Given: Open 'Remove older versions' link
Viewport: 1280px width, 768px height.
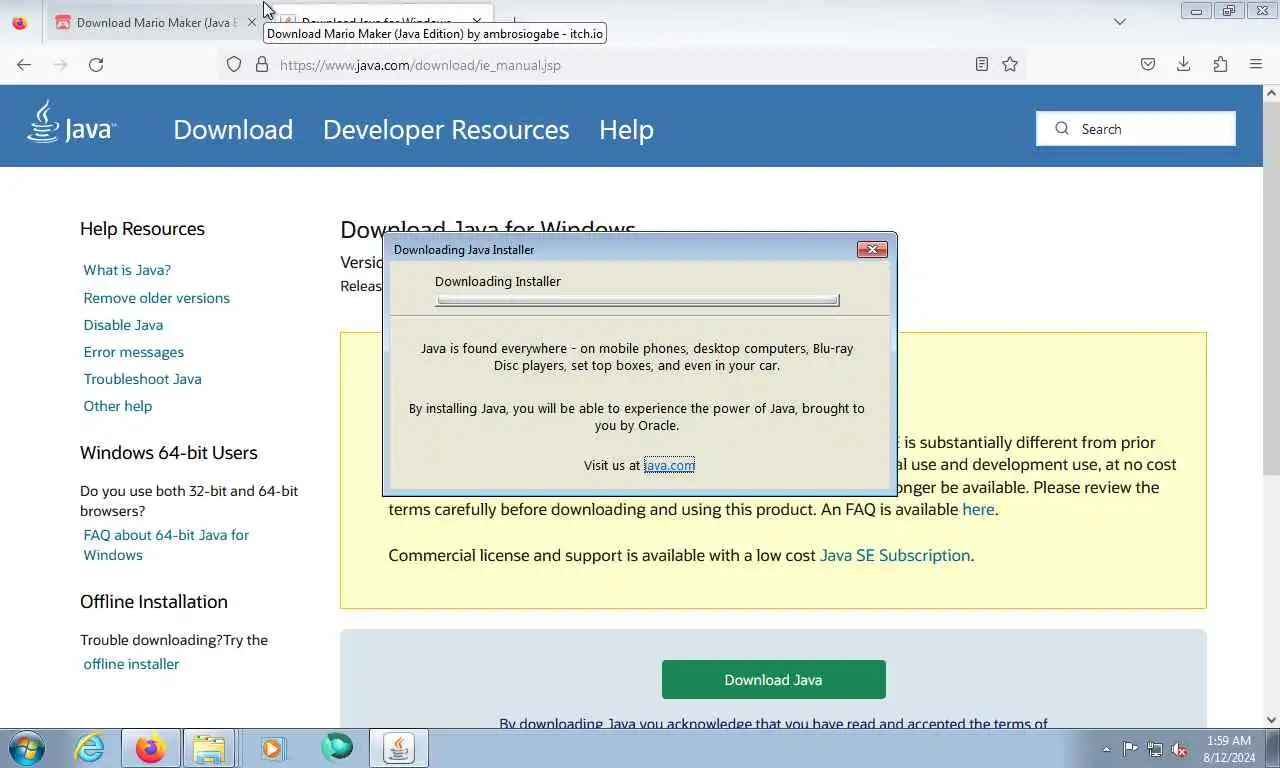Looking at the screenshot, I should point(157,298).
